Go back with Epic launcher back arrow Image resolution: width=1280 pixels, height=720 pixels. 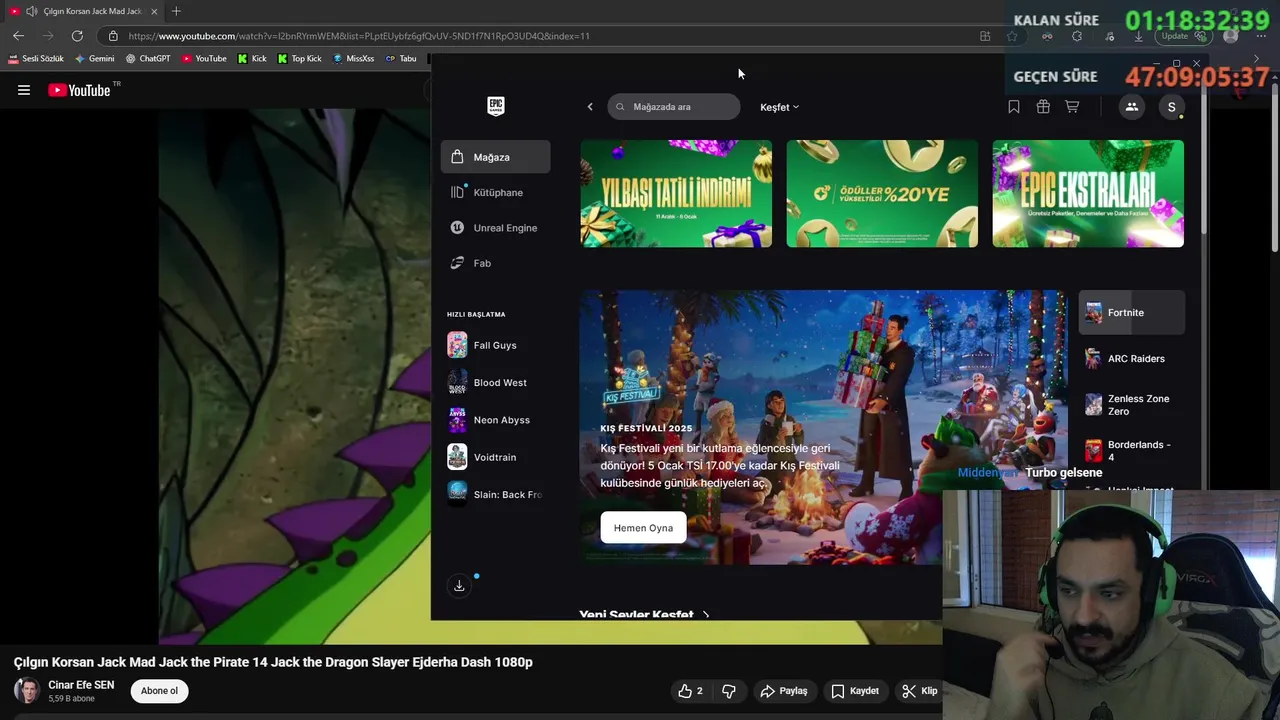(x=590, y=107)
